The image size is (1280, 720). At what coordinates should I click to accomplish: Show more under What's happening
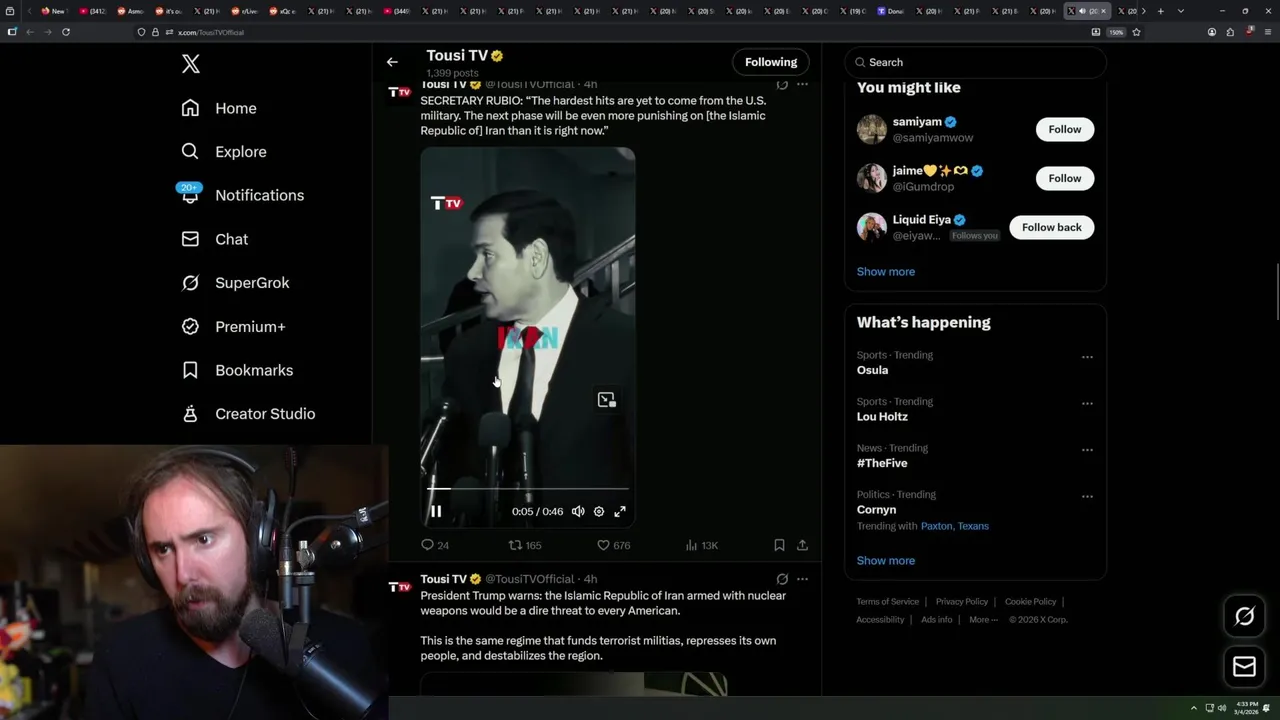(885, 560)
